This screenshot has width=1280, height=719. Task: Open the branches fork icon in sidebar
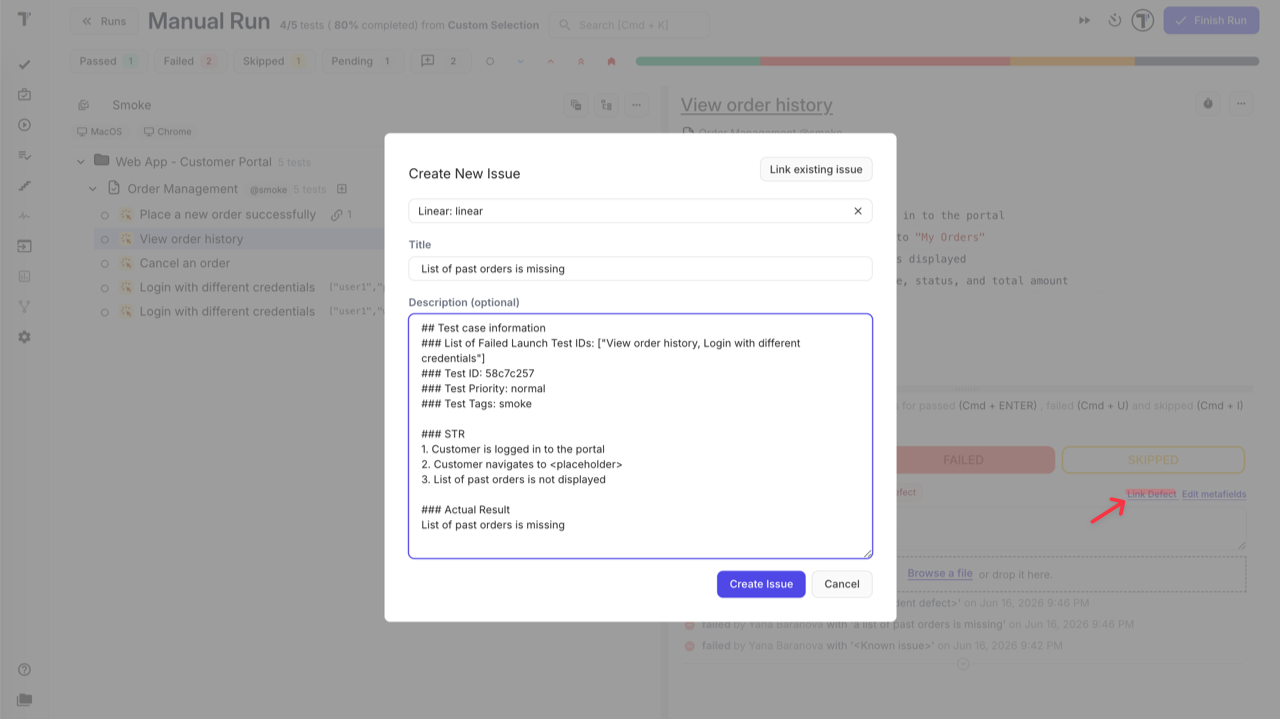(x=24, y=307)
